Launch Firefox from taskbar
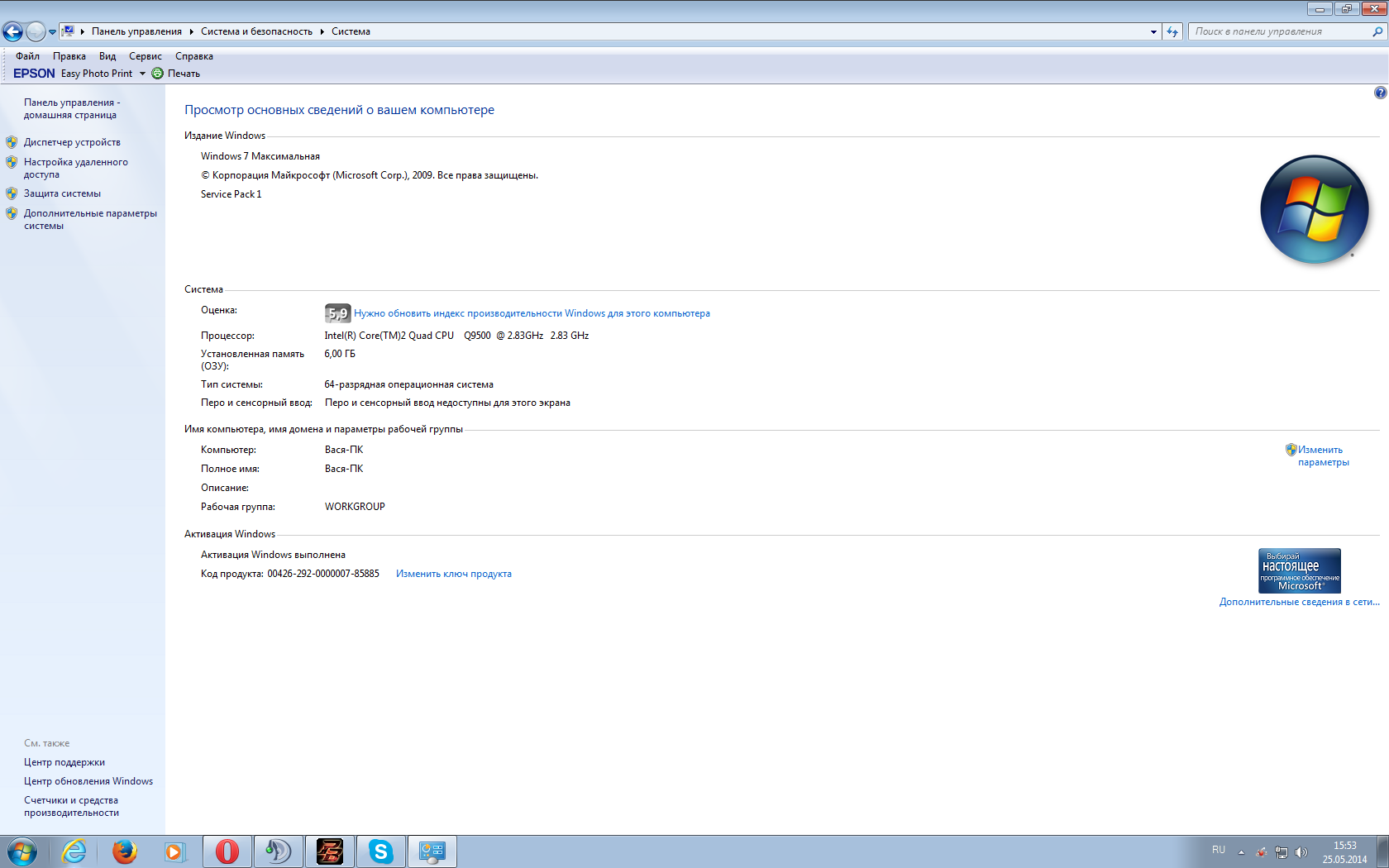The image size is (1389, 868). point(124,851)
